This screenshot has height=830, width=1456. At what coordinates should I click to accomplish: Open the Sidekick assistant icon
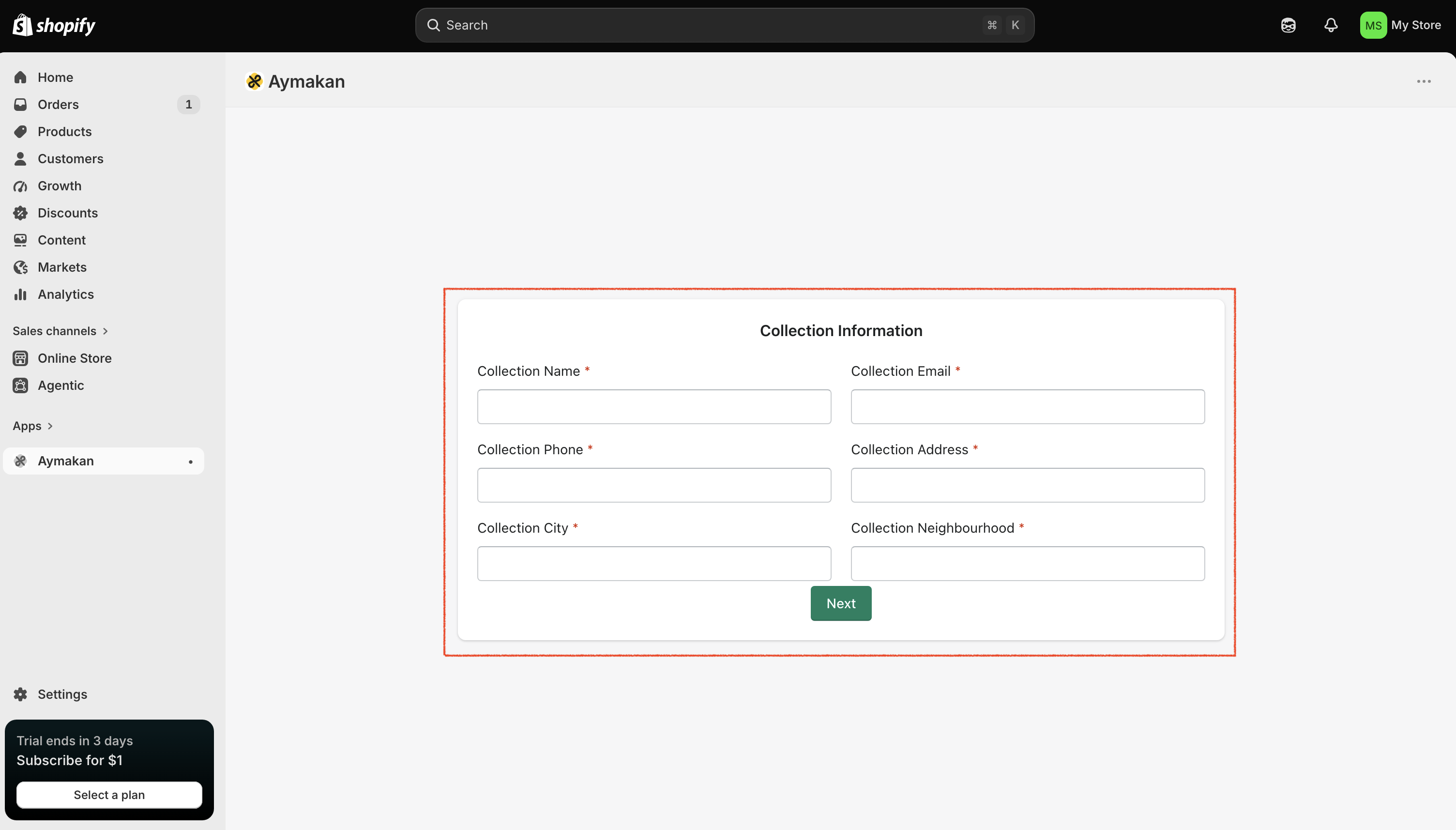pos(1288,25)
